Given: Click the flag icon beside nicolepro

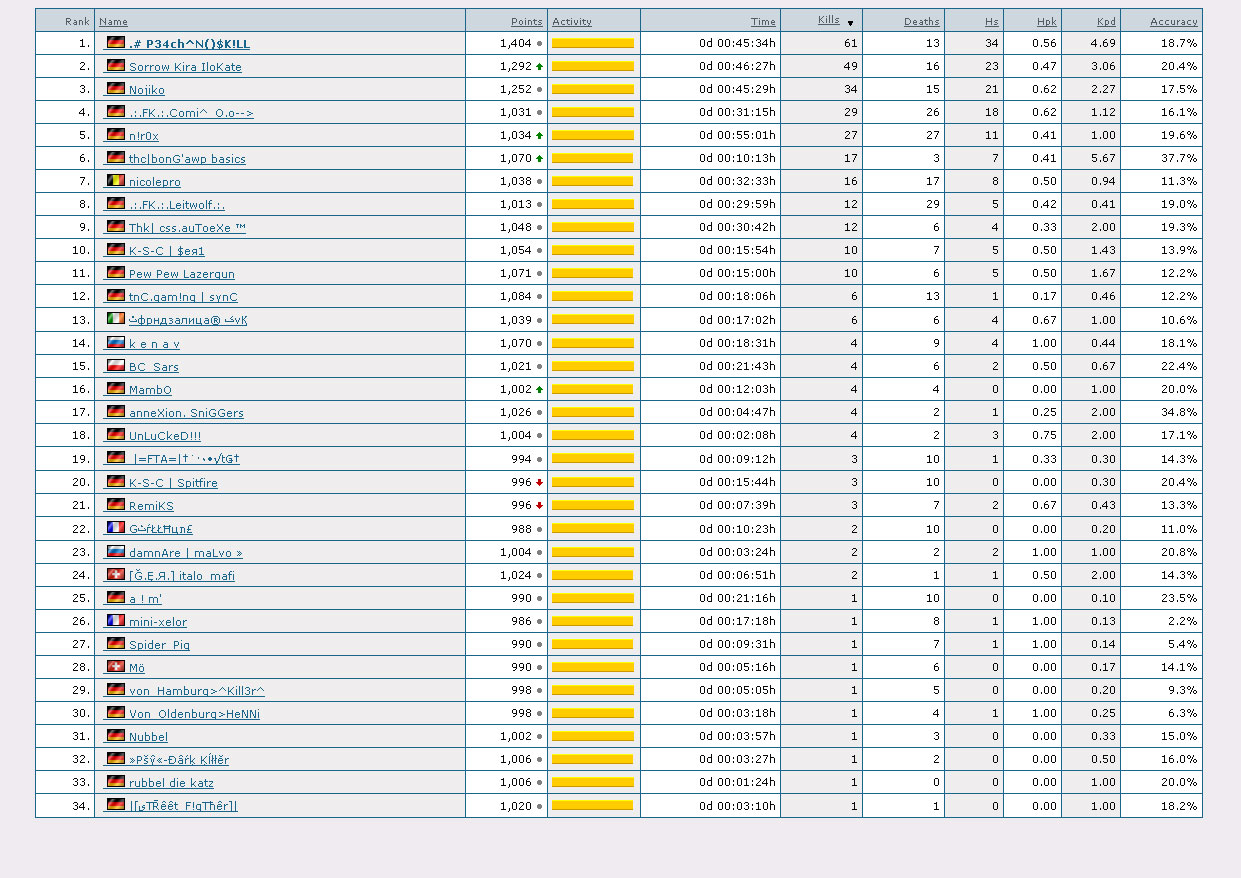Looking at the screenshot, I should tap(116, 181).
